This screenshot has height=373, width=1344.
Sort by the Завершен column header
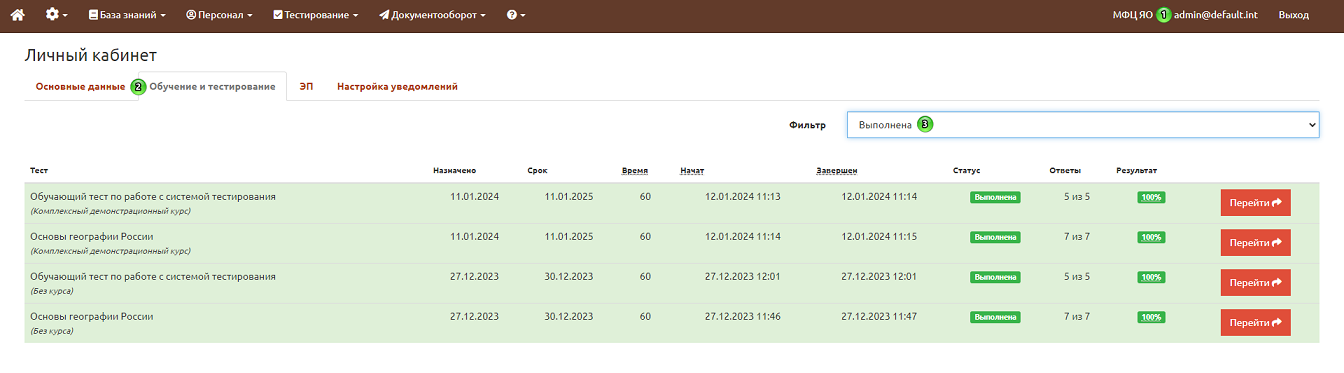[837, 171]
